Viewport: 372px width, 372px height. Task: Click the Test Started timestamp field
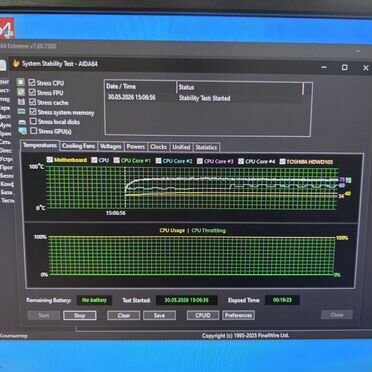coord(187,300)
